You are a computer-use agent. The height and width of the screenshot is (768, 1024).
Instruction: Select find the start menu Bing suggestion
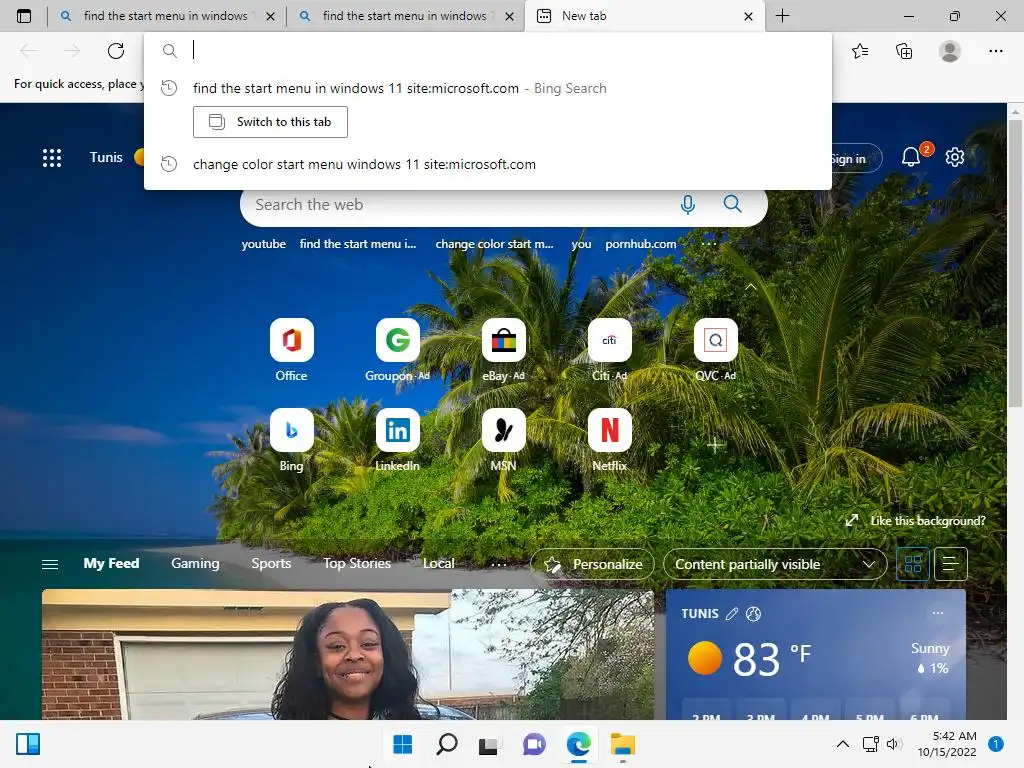point(487,88)
